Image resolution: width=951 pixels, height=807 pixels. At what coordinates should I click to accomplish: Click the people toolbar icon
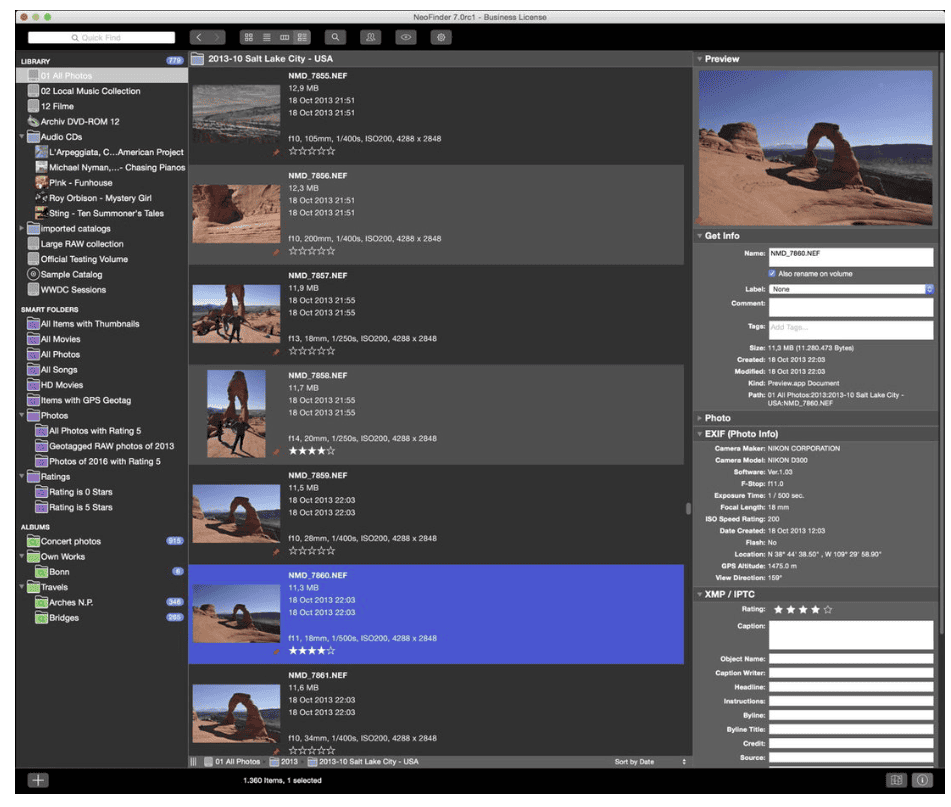[x=371, y=38]
